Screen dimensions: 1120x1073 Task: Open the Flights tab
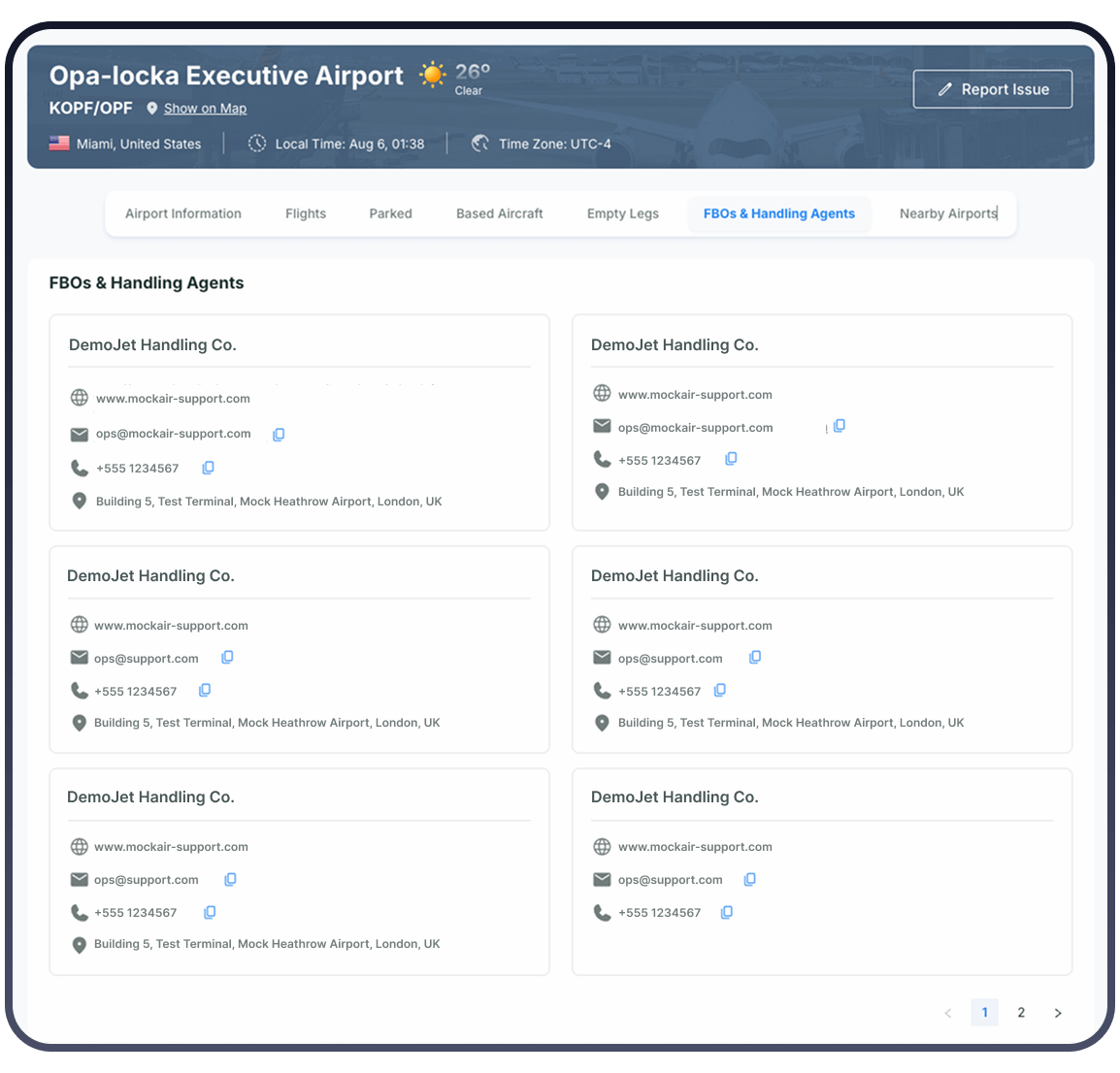(306, 213)
